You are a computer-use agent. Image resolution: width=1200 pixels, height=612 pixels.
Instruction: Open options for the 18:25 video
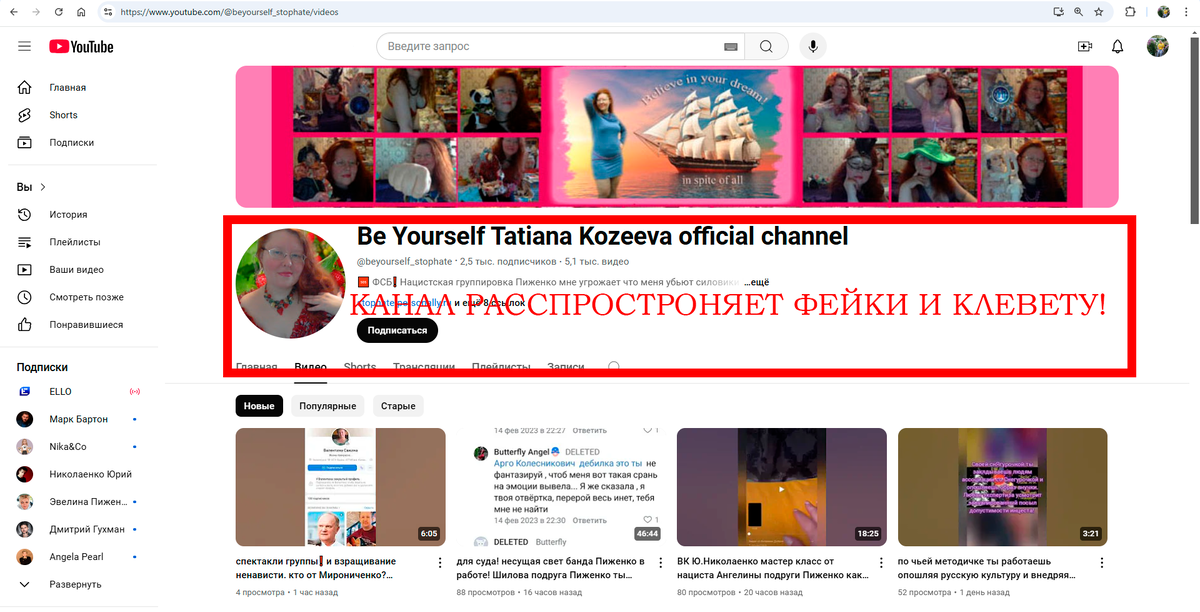click(882, 563)
